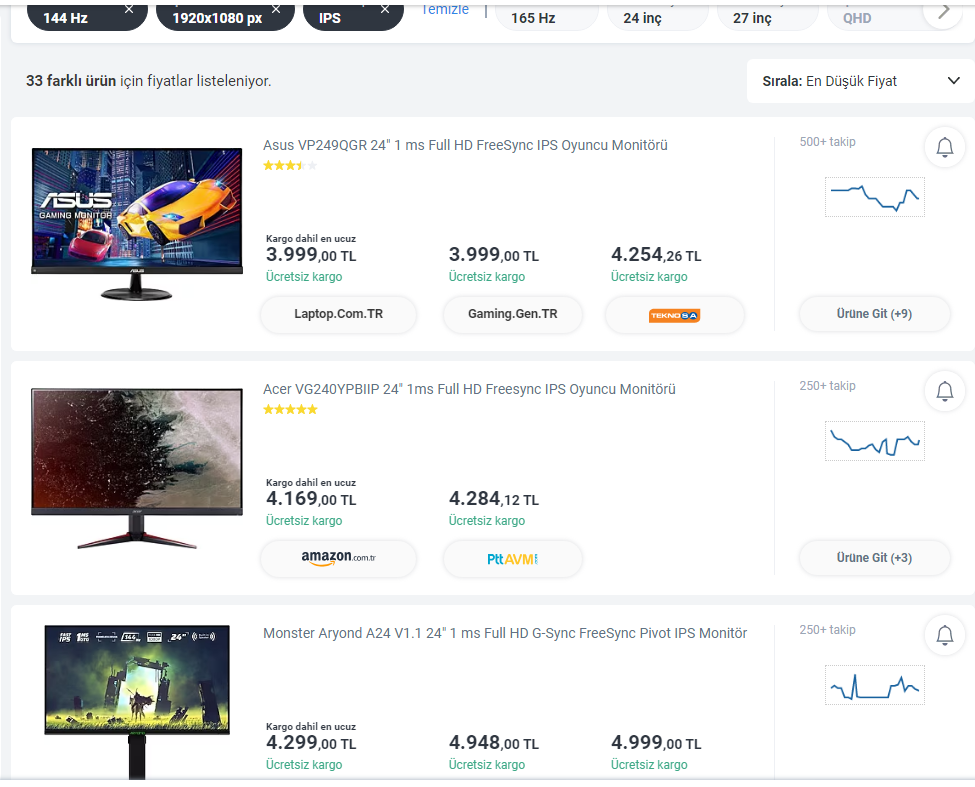Click the 3.999,00 TL price above Laptop.Com.TR
Screen dimensions: 975x787
coord(311,254)
